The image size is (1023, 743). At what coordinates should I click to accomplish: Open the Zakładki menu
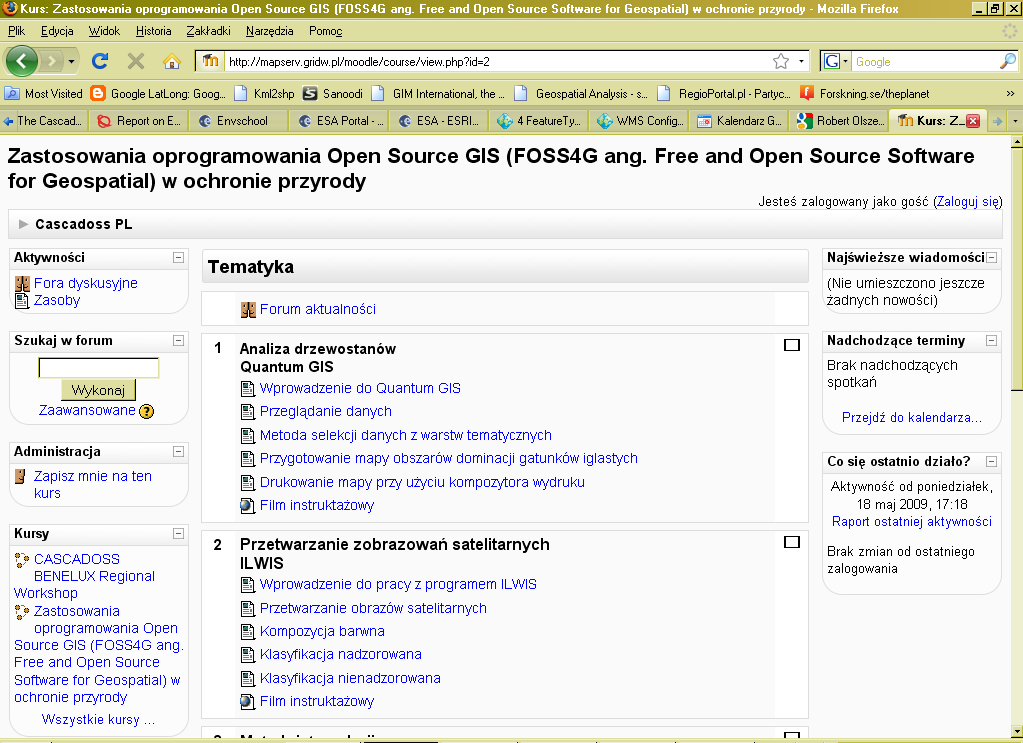point(208,31)
